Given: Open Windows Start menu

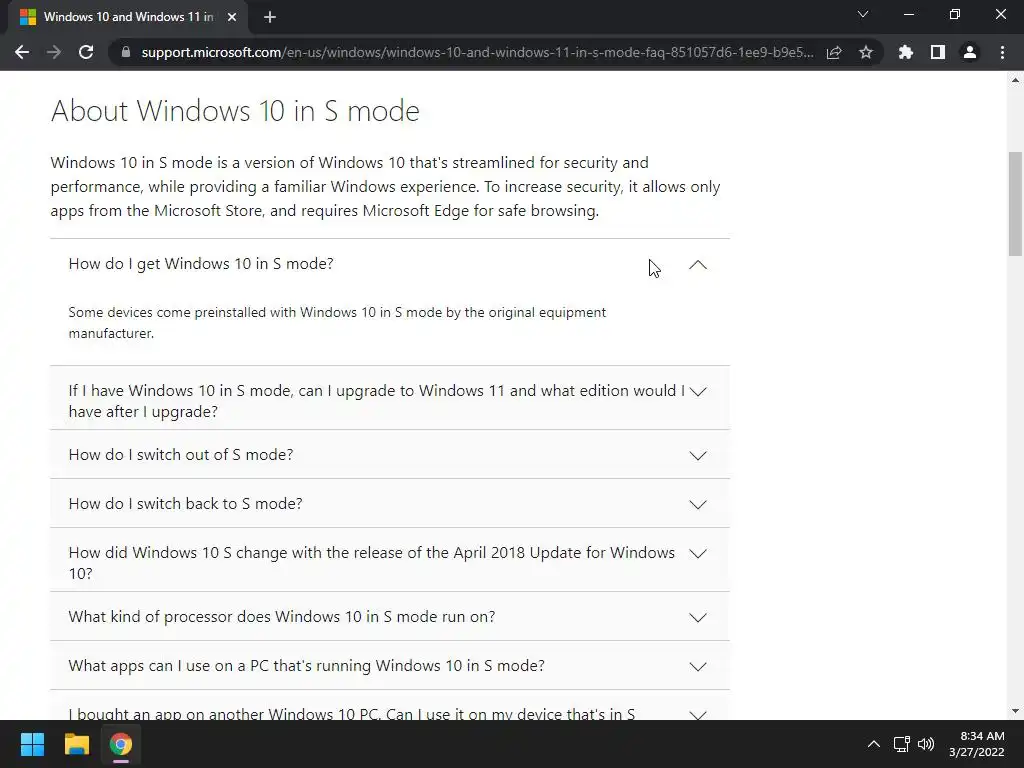Looking at the screenshot, I should (32, 744).
